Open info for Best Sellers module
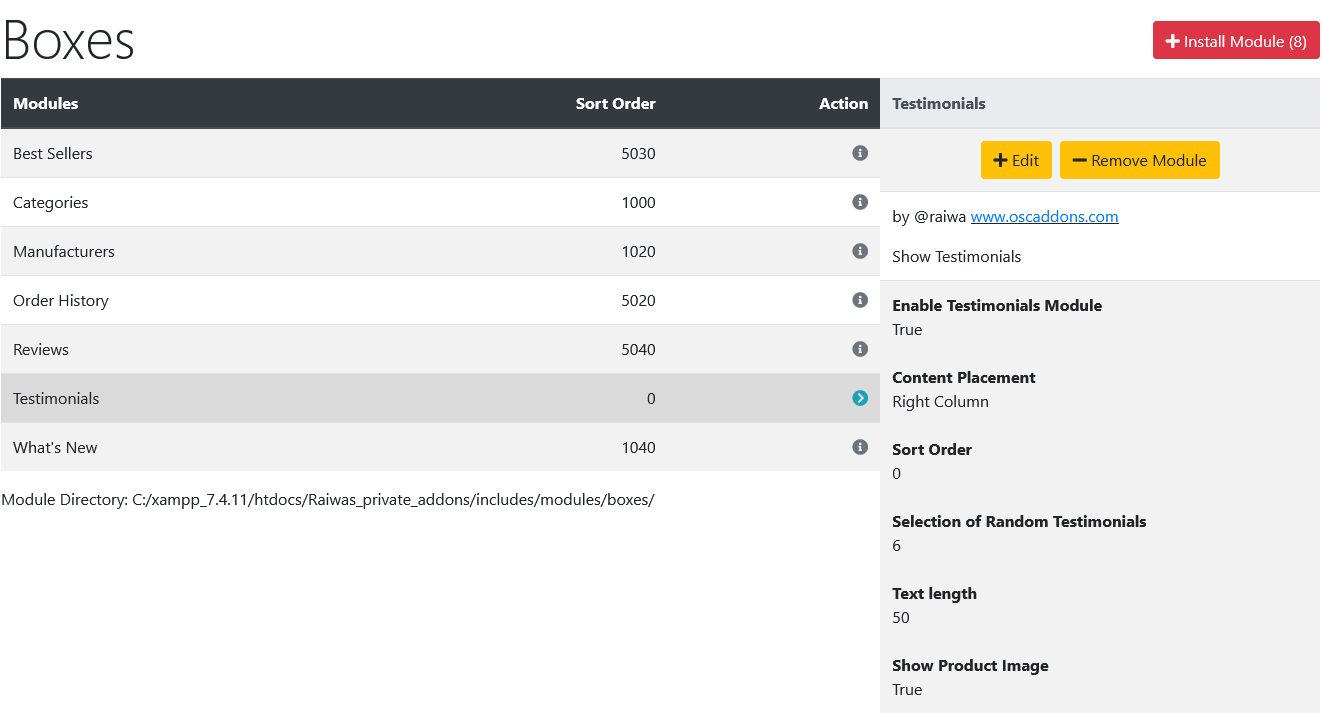This screenshot has height=717, width=1323. coord(860,153)
